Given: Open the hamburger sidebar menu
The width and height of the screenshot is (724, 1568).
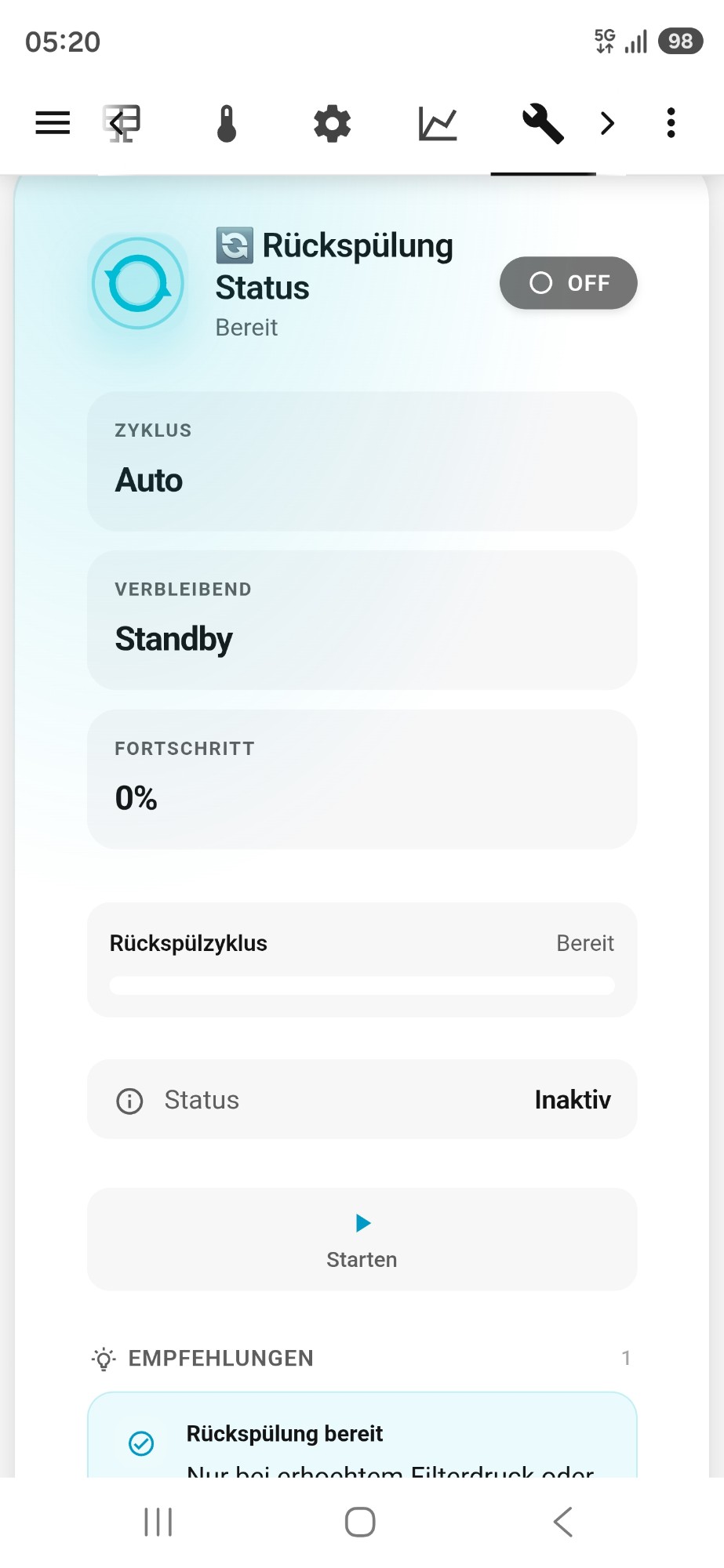Looking at the screenshot, I should (x=53, y=123).
